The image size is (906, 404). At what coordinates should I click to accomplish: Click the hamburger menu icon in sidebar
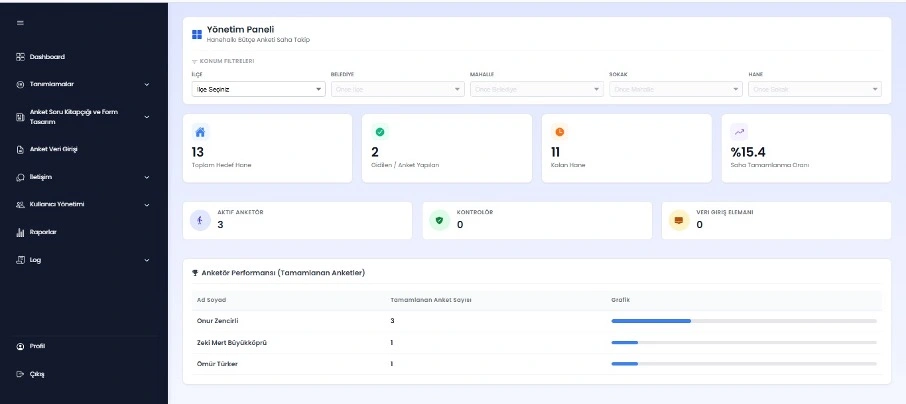pyautogui.click(x=20, y=23)
